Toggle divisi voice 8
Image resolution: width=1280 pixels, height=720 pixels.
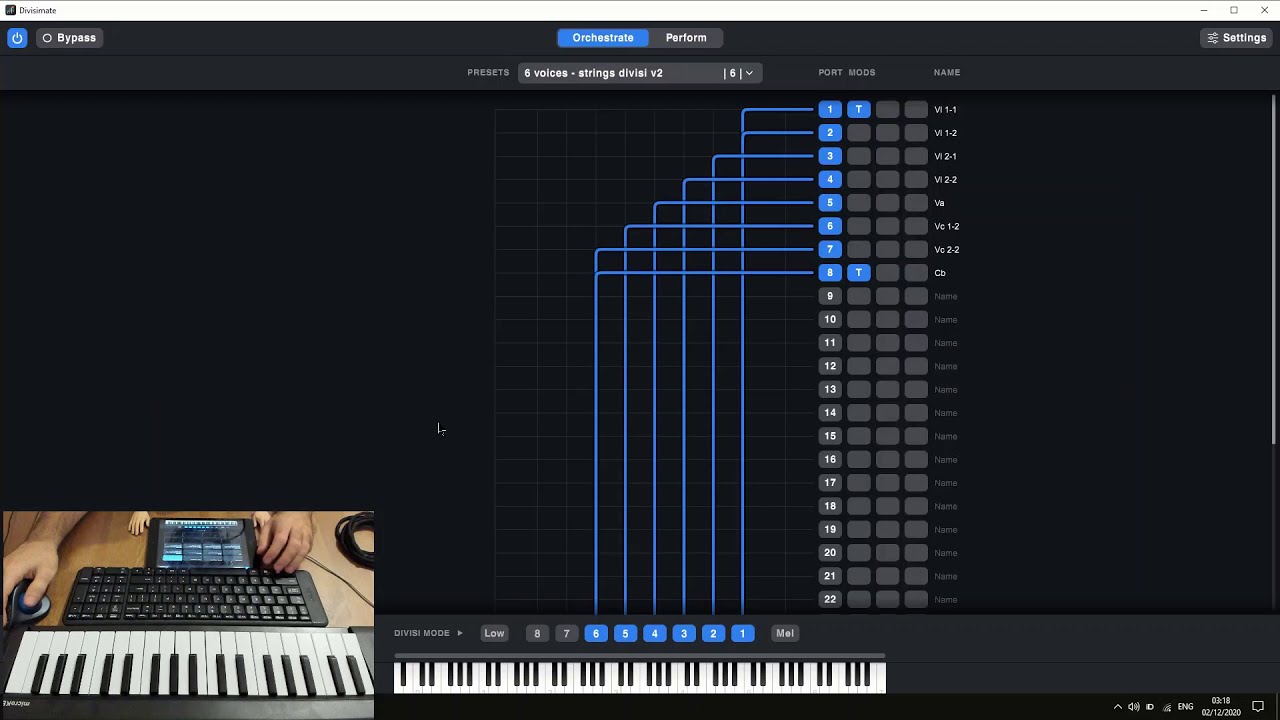[537, 633]
